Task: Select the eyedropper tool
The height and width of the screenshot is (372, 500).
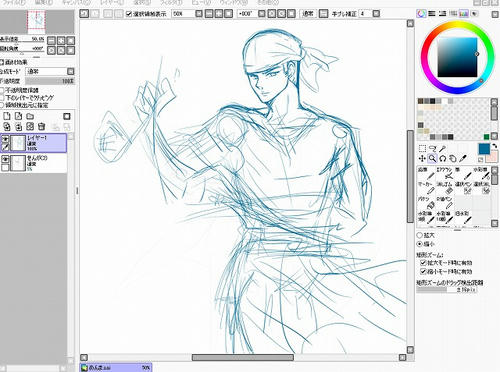Action: coord(463,158)
